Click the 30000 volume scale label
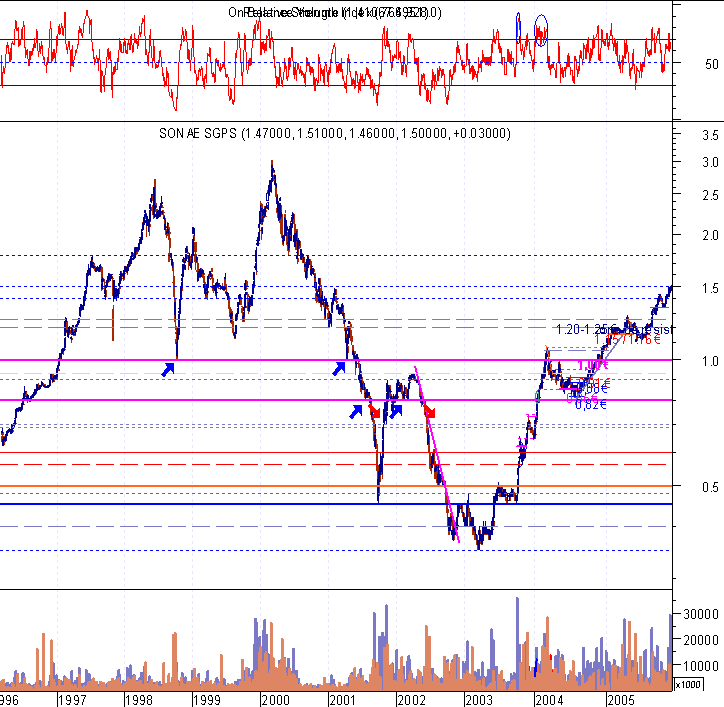This screenshot has width=724, height=707. [x=701, y=614]
